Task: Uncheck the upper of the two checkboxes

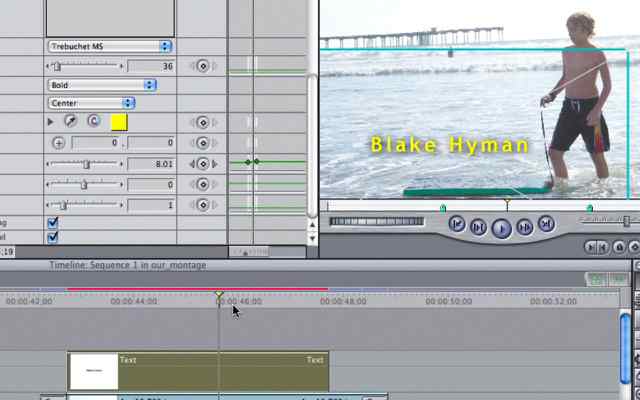Action: [x=53, y=222]
